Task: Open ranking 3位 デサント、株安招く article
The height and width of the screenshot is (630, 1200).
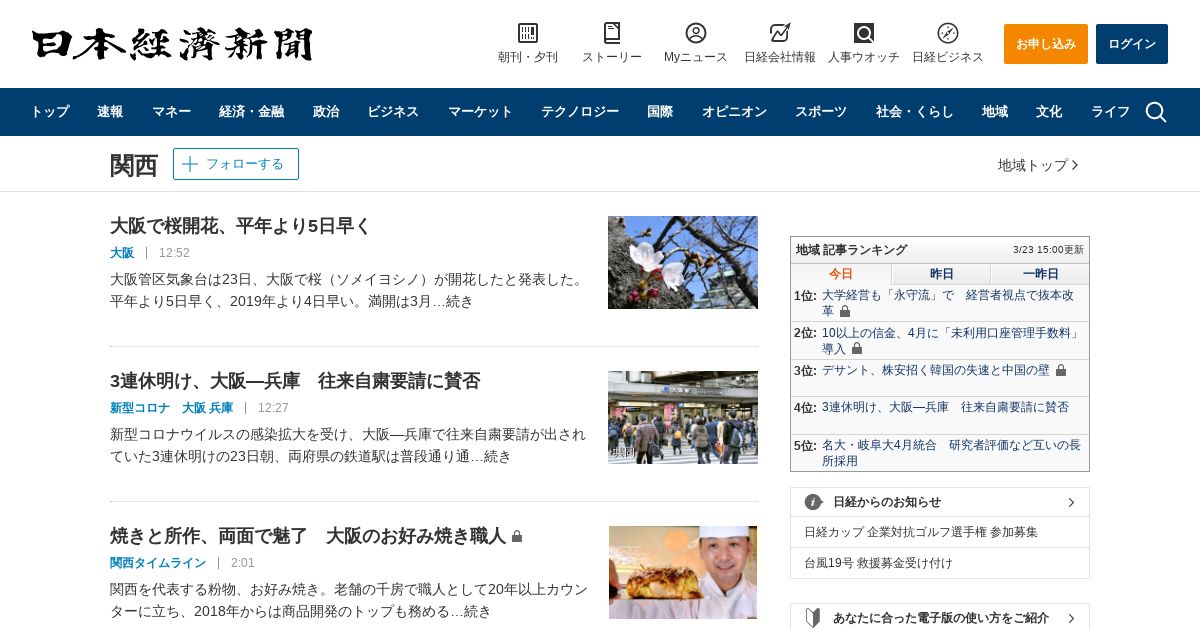Action: point(936,370)
